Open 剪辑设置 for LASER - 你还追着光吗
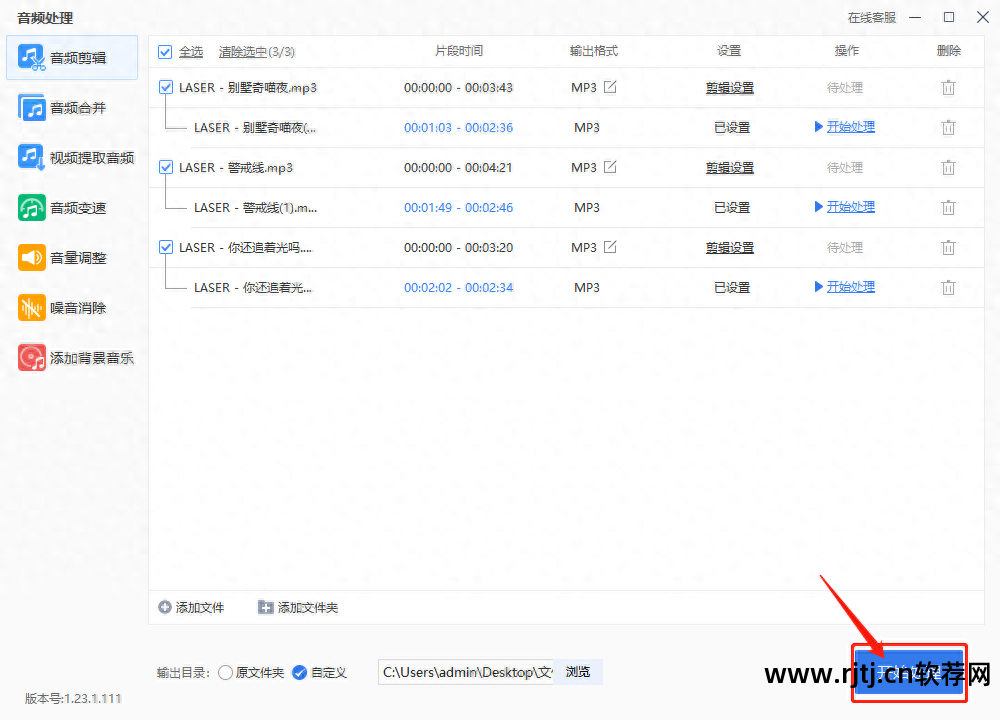The width and height of the screenshot is (1000, 720). coord(730,247)
